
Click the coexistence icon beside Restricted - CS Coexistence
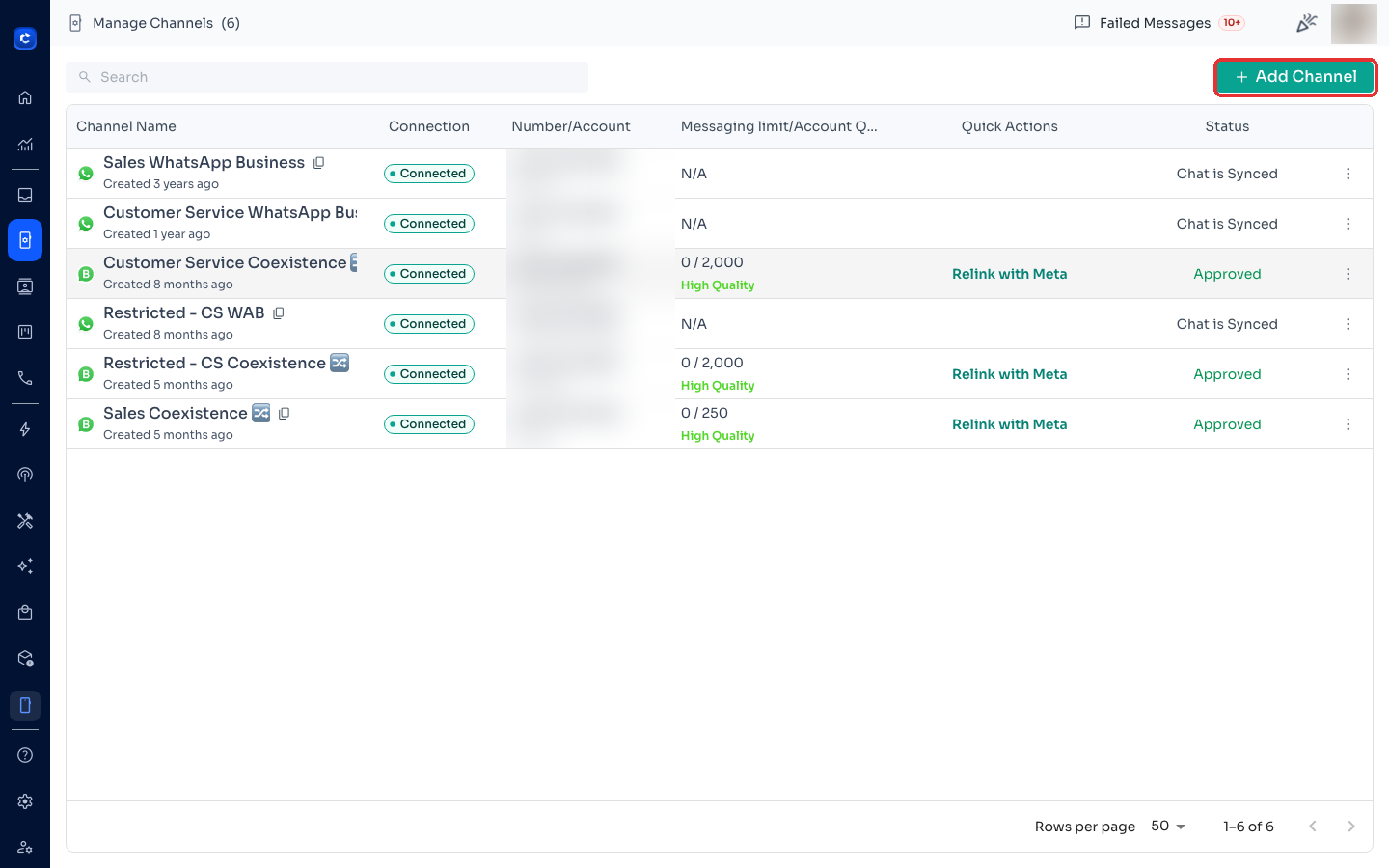340,363
